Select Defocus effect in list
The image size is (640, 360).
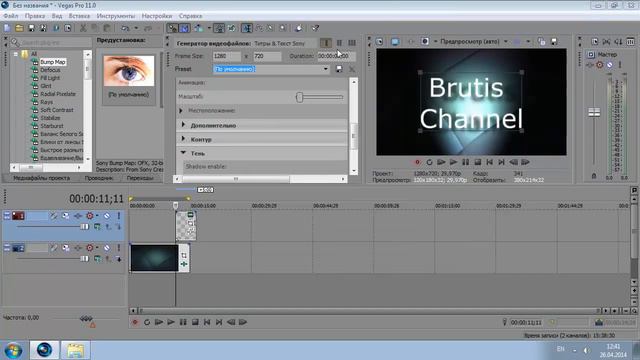click(50, 70)
